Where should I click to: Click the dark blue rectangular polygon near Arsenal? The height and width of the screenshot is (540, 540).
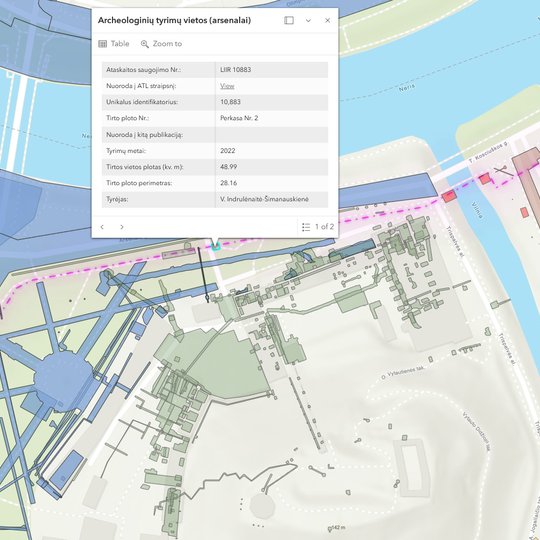tap(352, 249)
